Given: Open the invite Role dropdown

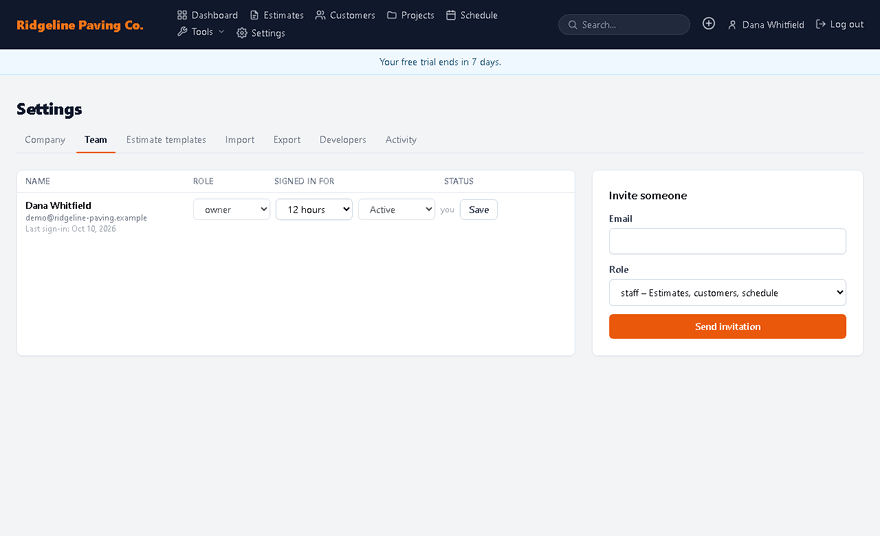Looking at the screenshot, I should click(727, 292).
